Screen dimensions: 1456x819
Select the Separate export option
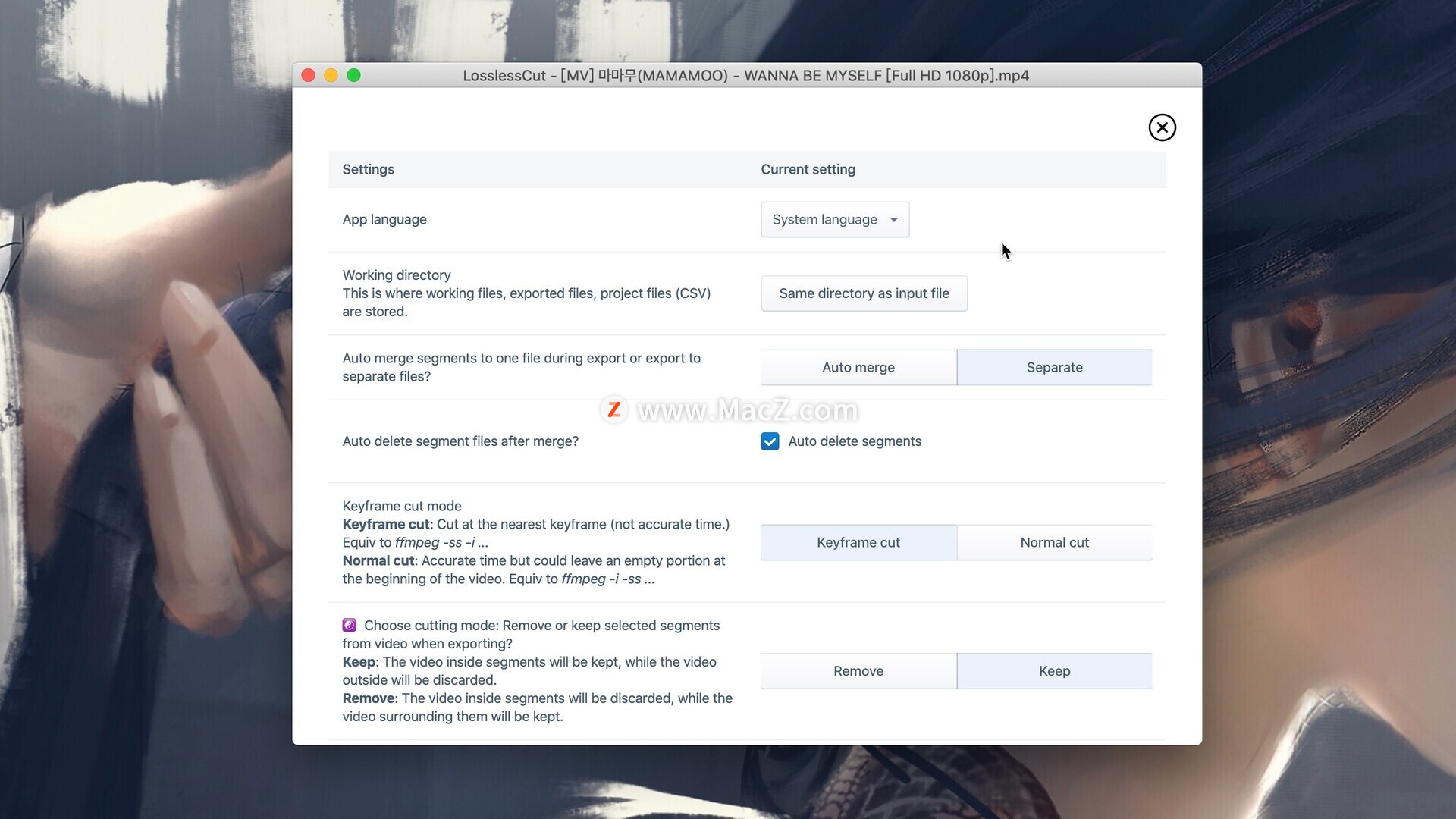point(1054,367)
